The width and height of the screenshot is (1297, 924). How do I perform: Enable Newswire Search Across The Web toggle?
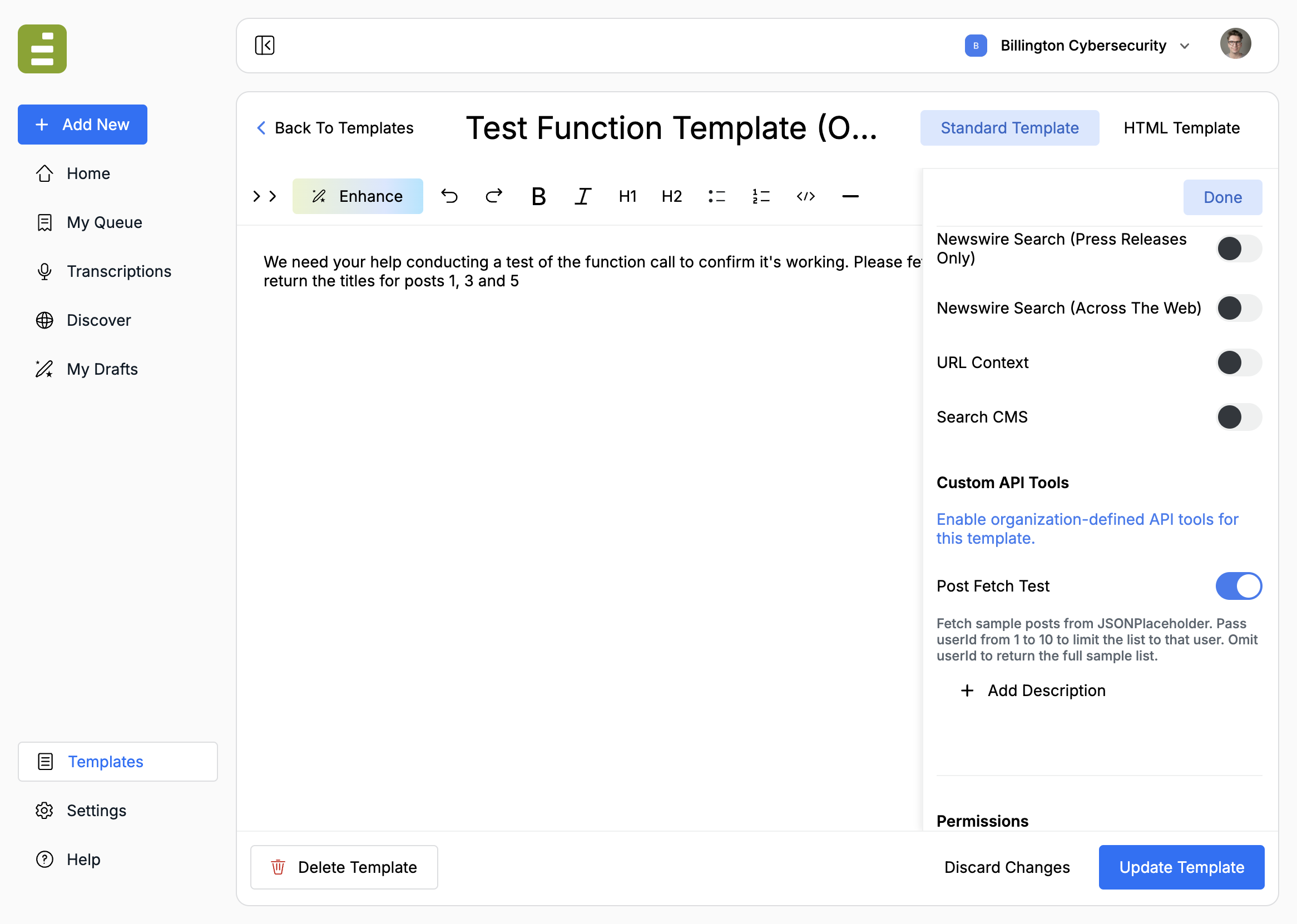1239,308
